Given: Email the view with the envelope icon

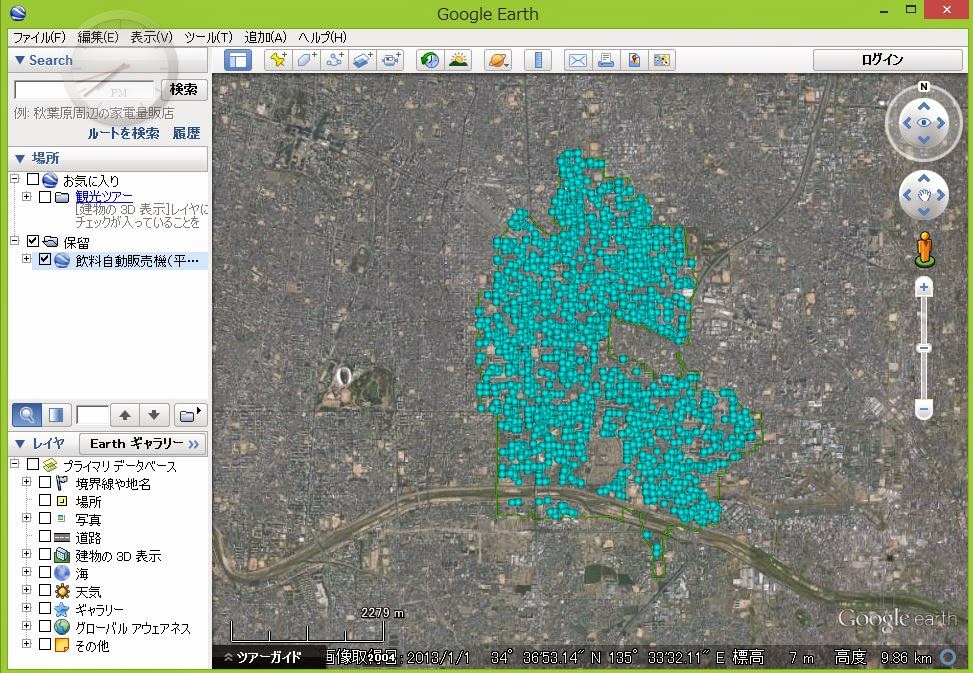Looking at the screenshot, I should [x=578, y=60].
